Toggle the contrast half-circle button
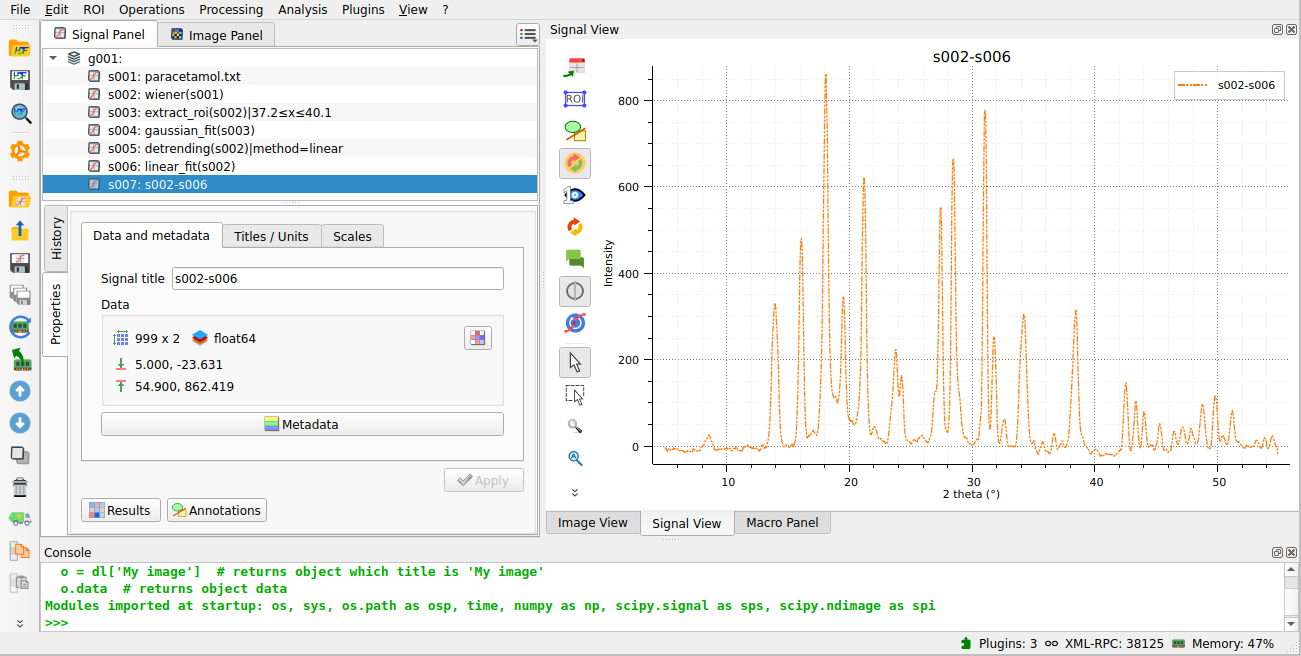The image size is (1301, 656). tap(574, 292)
